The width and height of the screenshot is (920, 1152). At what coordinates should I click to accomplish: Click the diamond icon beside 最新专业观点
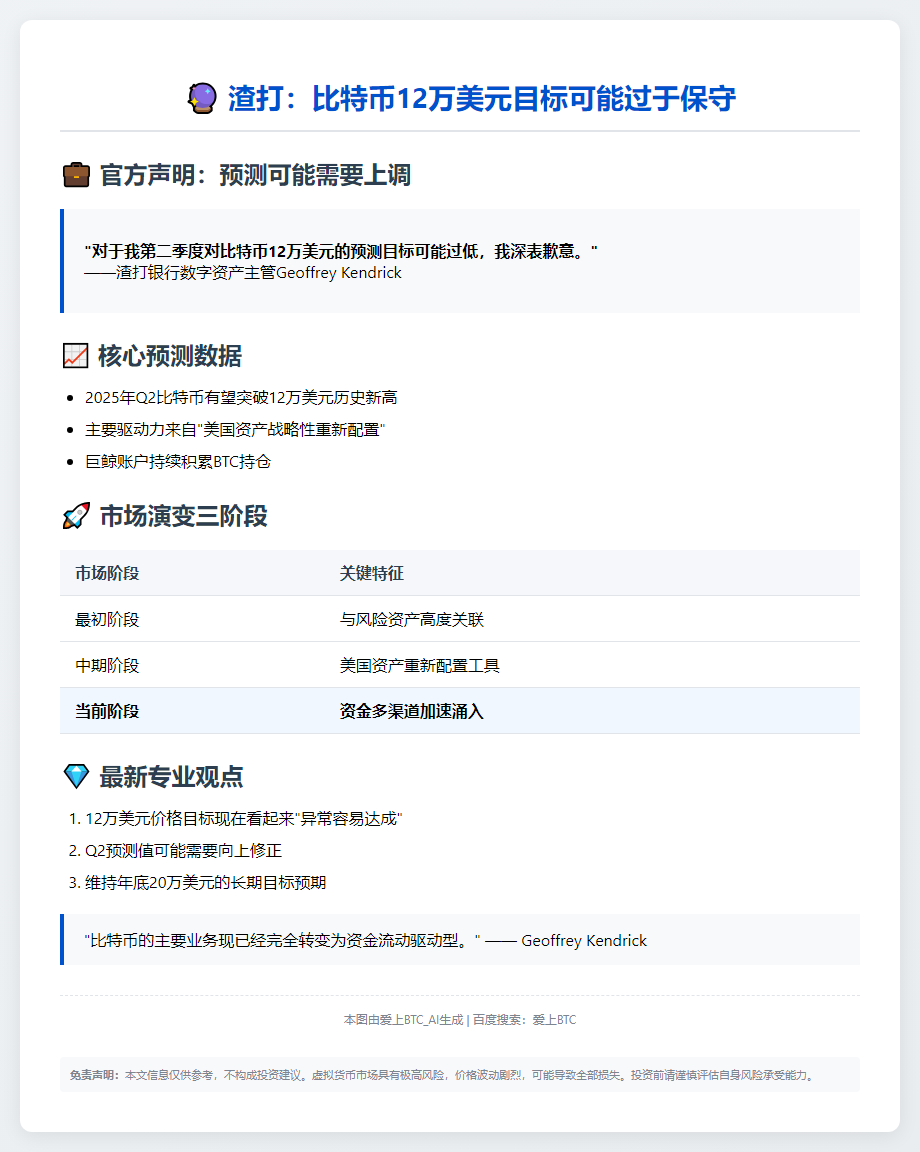point(76,777)
